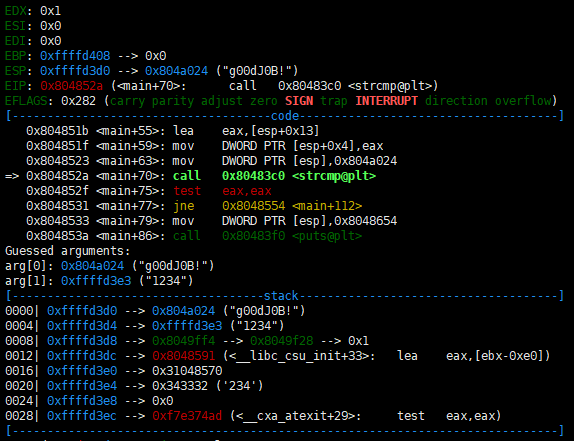Image resolution: width=574 pixels, height=441 pixels.
Task: Select address 0x804851f main+59 line
Action: click(x=57, y=146)
